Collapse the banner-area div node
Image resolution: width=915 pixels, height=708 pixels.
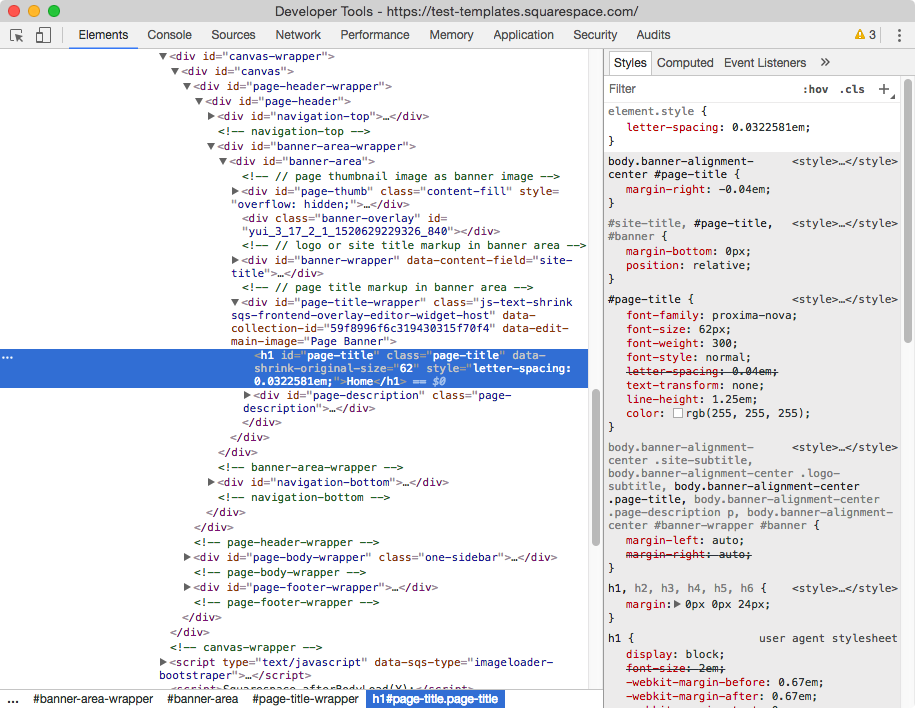point(223,162)
